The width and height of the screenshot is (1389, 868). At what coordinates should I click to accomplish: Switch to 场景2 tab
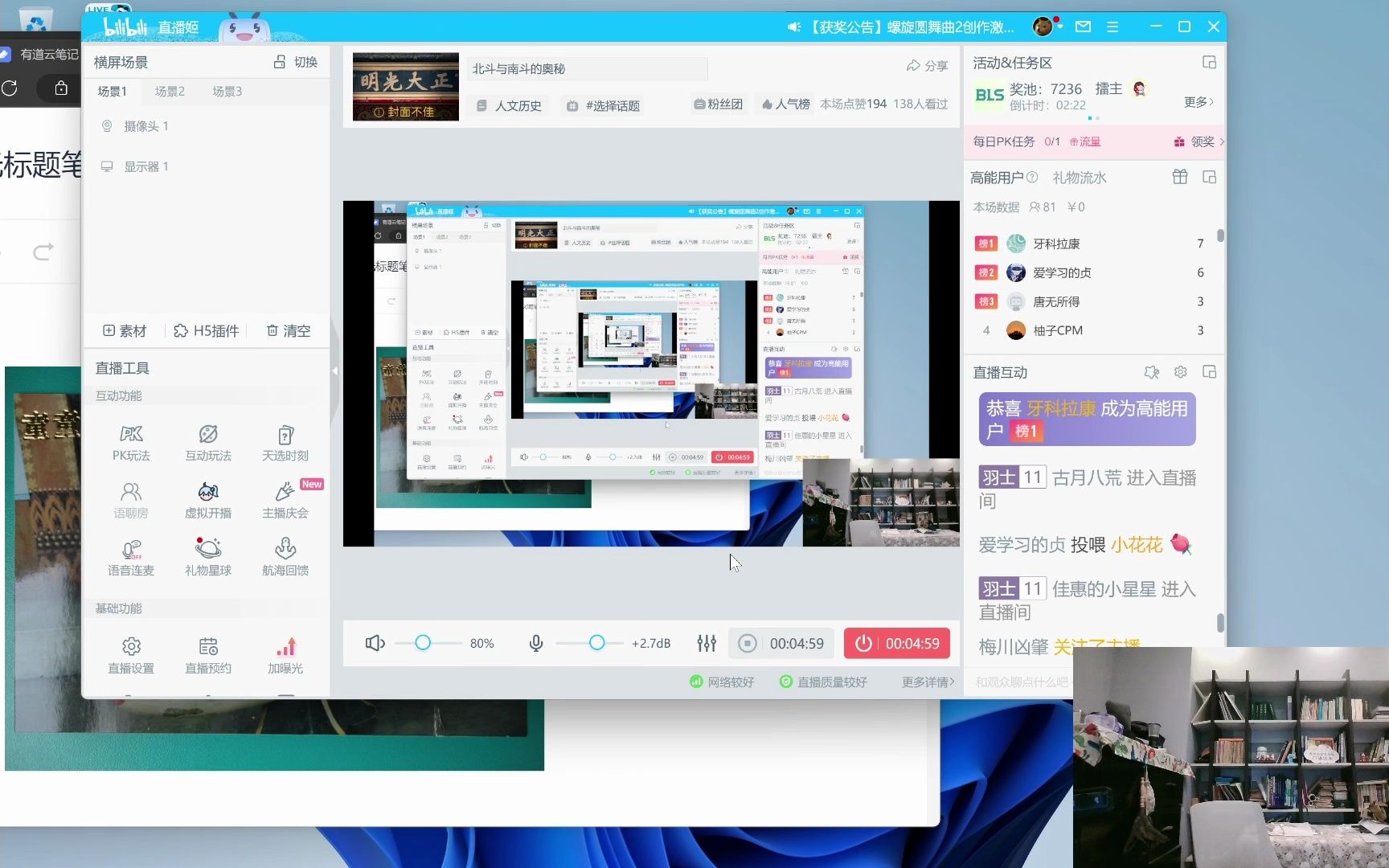click(x=170, y=92)
